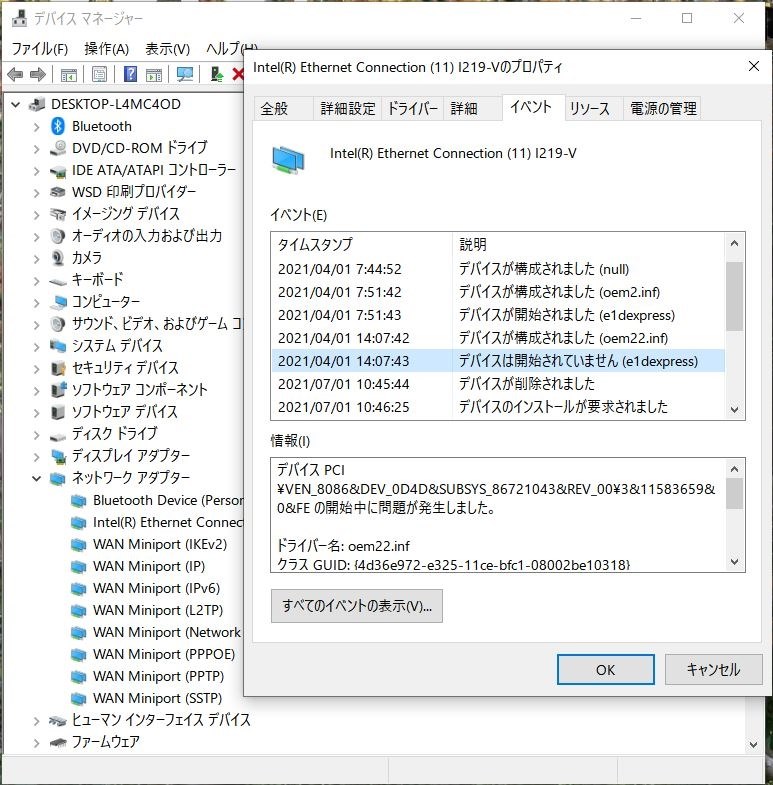Image resolution: width=773 pixels, height=785 pixels.
Task: Expand the ソフトウェア コンポーネント category
Action: tap(37, 390)
